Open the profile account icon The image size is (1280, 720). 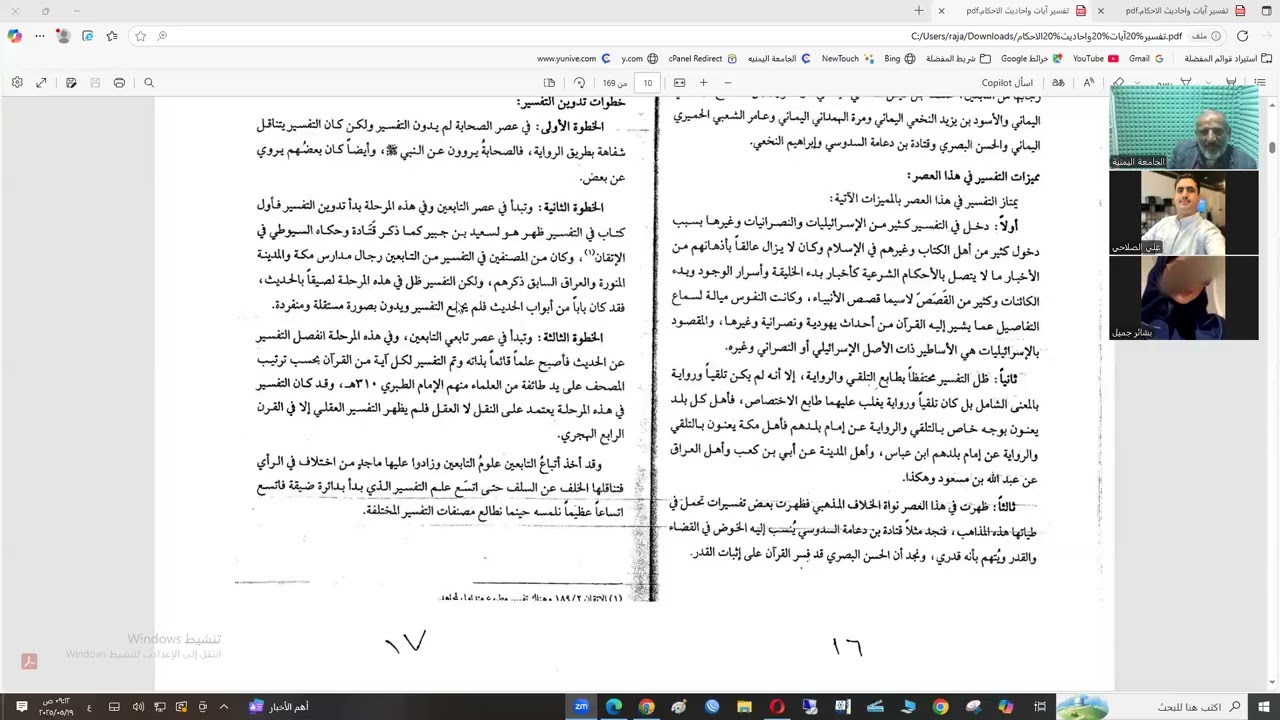[63, 36]
